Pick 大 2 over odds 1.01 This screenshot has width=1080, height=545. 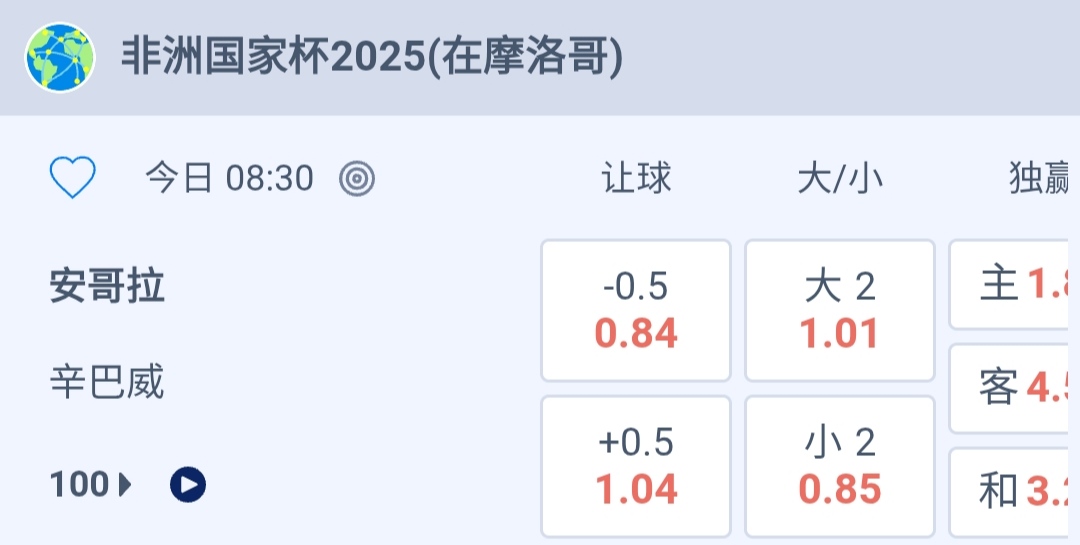click(x=840, y=310)
